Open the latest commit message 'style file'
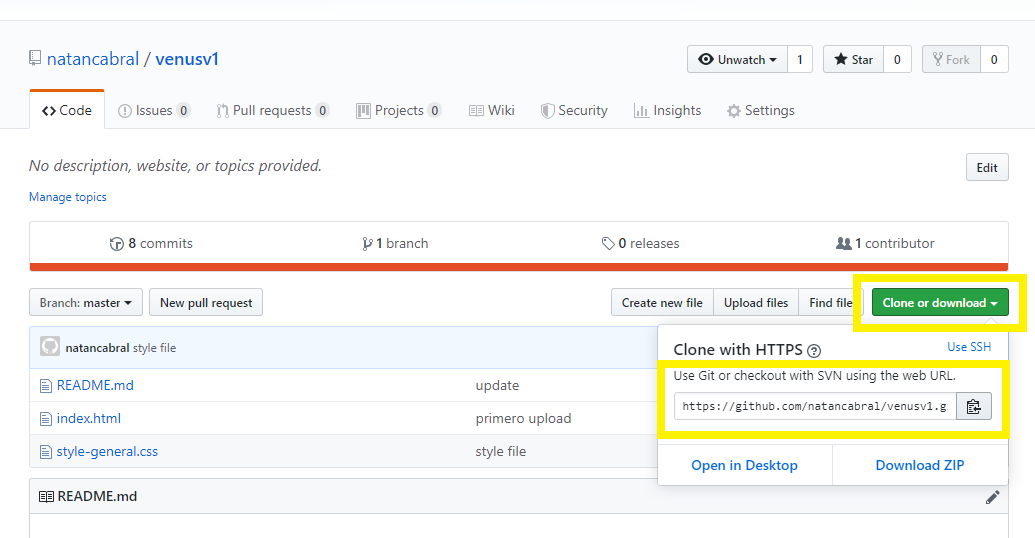Viewport: 1035px width, 538px height. (154, 348)
